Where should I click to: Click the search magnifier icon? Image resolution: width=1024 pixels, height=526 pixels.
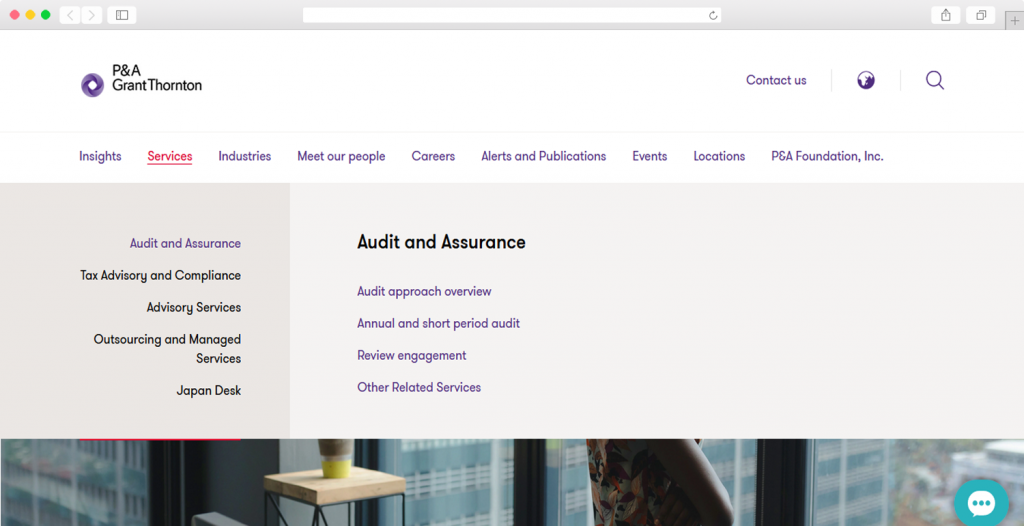(935, 80)
